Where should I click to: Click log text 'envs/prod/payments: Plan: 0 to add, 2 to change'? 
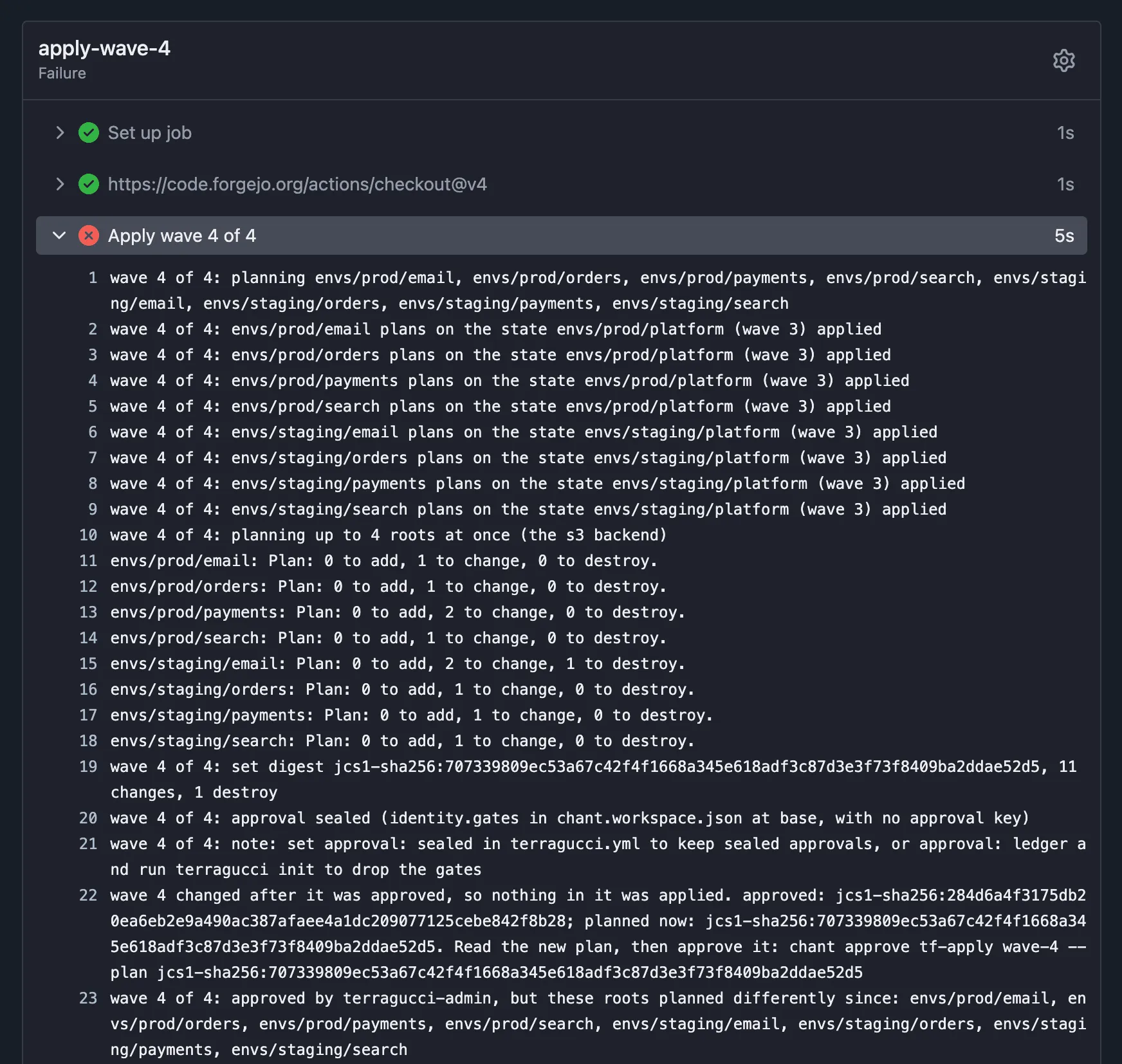(x=333, y=612)
